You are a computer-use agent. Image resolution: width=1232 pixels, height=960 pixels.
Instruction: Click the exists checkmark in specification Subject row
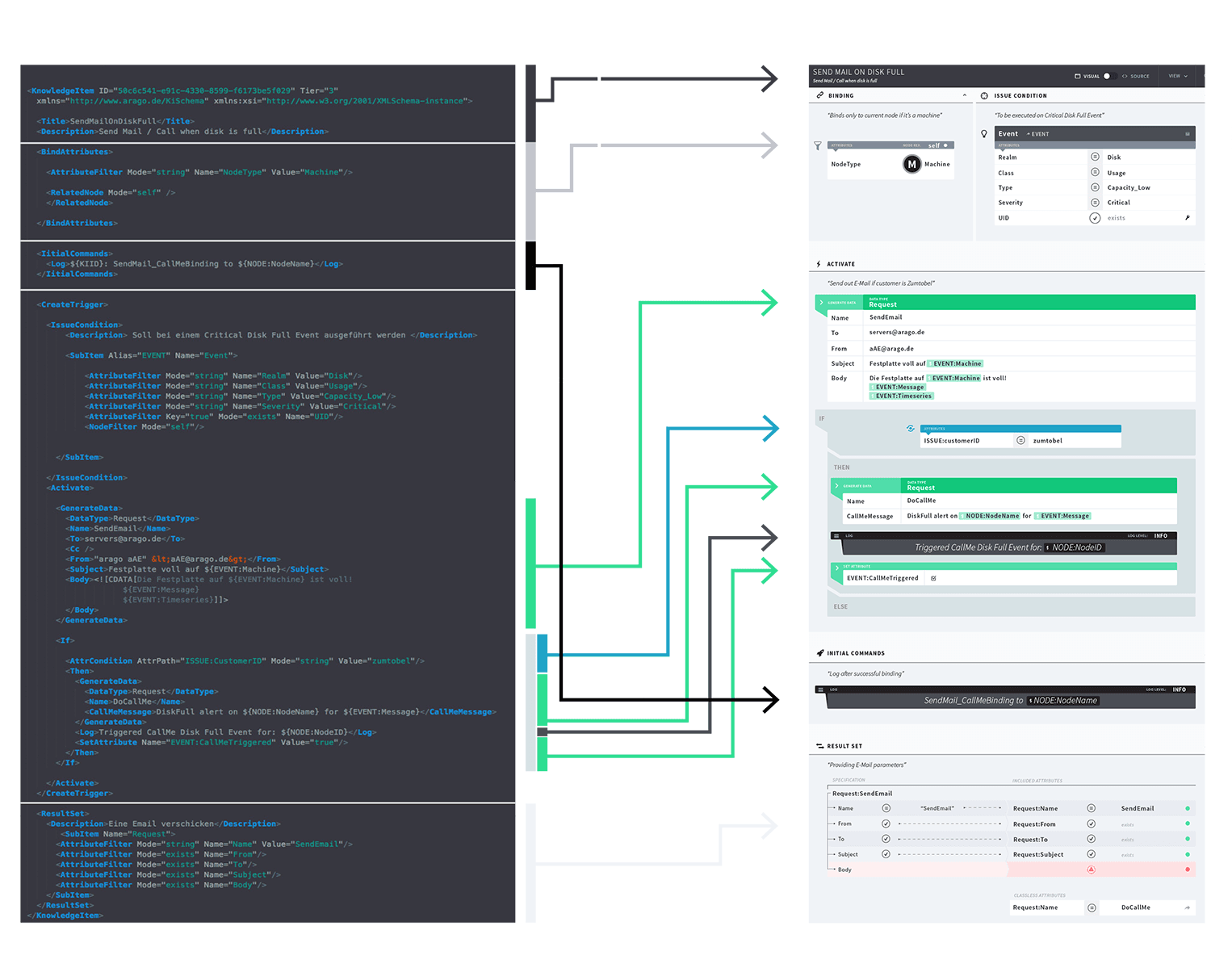[886, 854]
